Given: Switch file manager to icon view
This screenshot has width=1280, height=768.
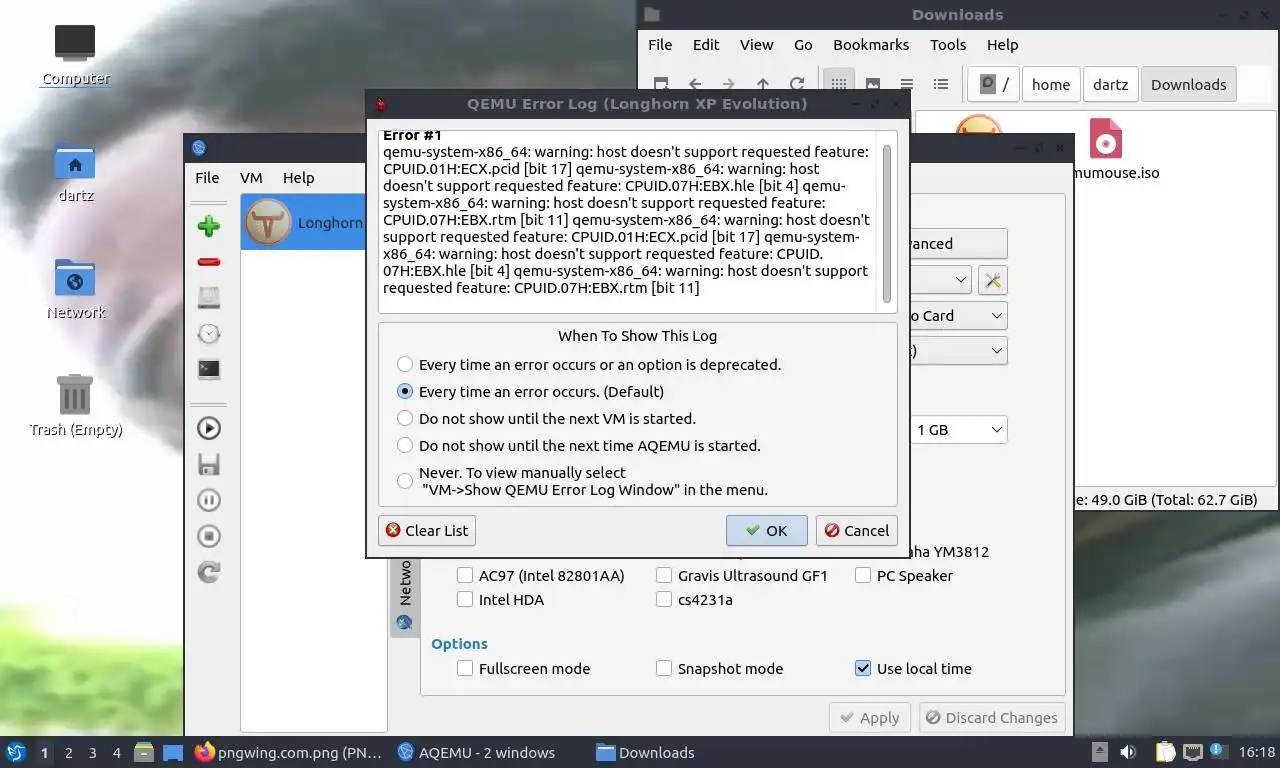Looking at the screenshot, I should click(839, 85).
